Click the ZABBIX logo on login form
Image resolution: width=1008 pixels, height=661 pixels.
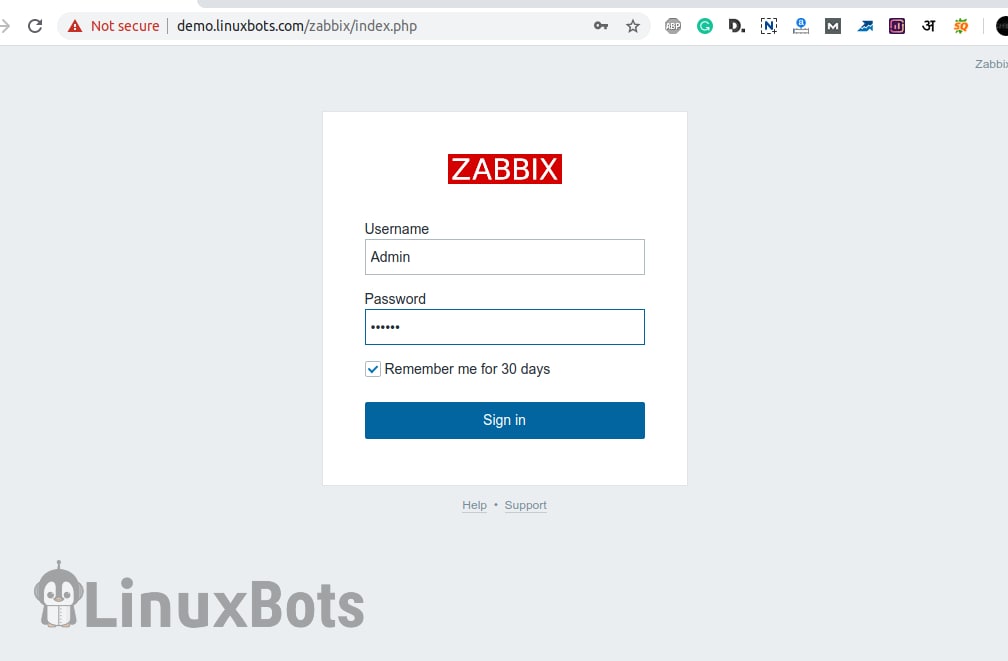click(x=504, y=169)
